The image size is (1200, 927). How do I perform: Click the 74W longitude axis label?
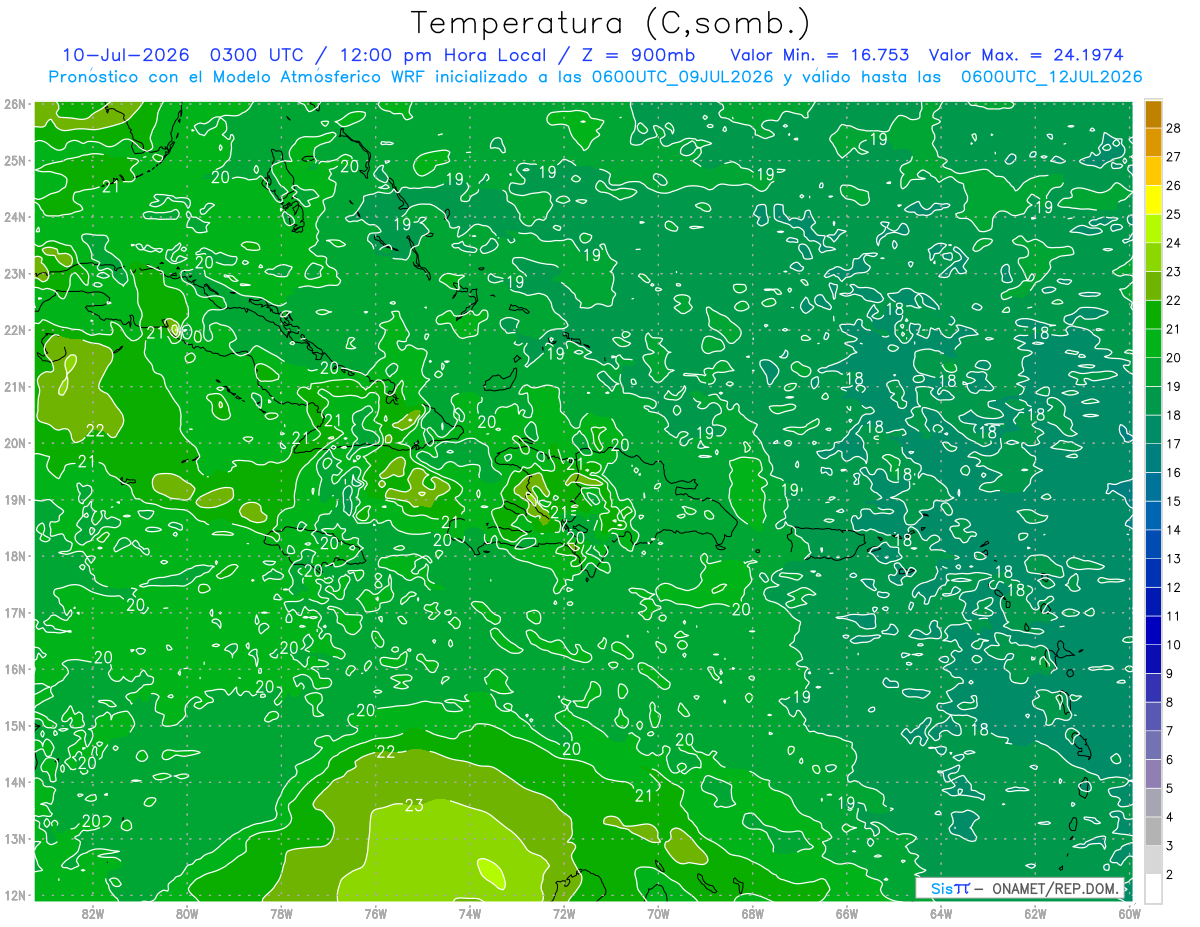[470, 913]
